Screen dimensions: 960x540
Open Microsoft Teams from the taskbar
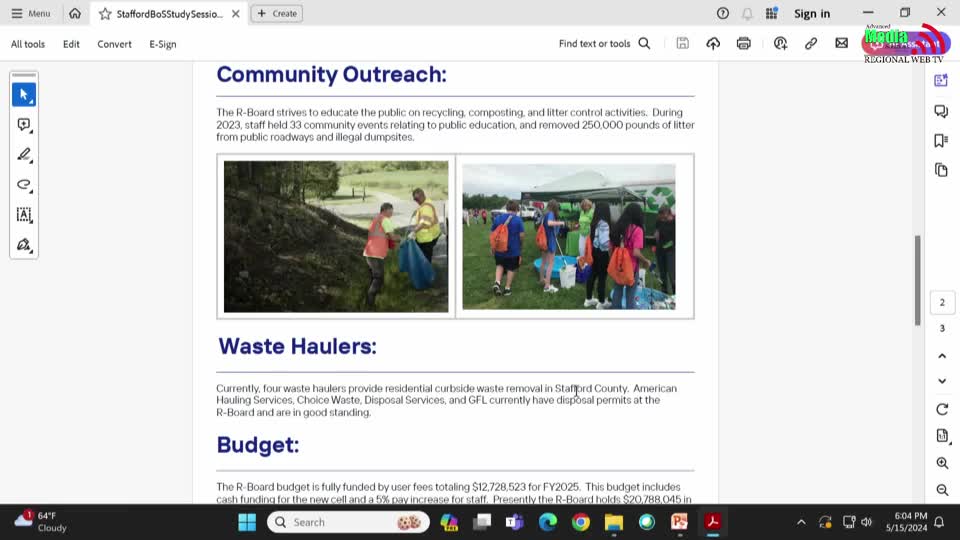[x=515, y=522]
